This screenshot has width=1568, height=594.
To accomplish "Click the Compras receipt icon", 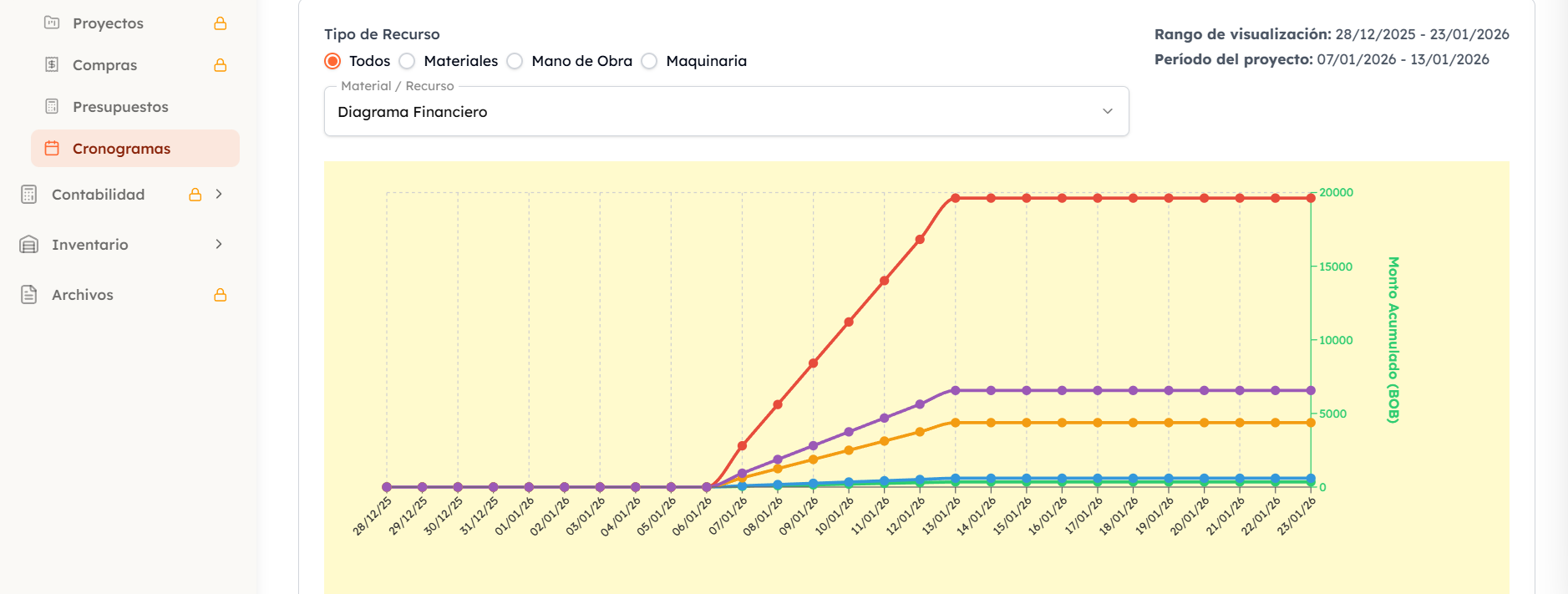I will click(x=52, y=64).
